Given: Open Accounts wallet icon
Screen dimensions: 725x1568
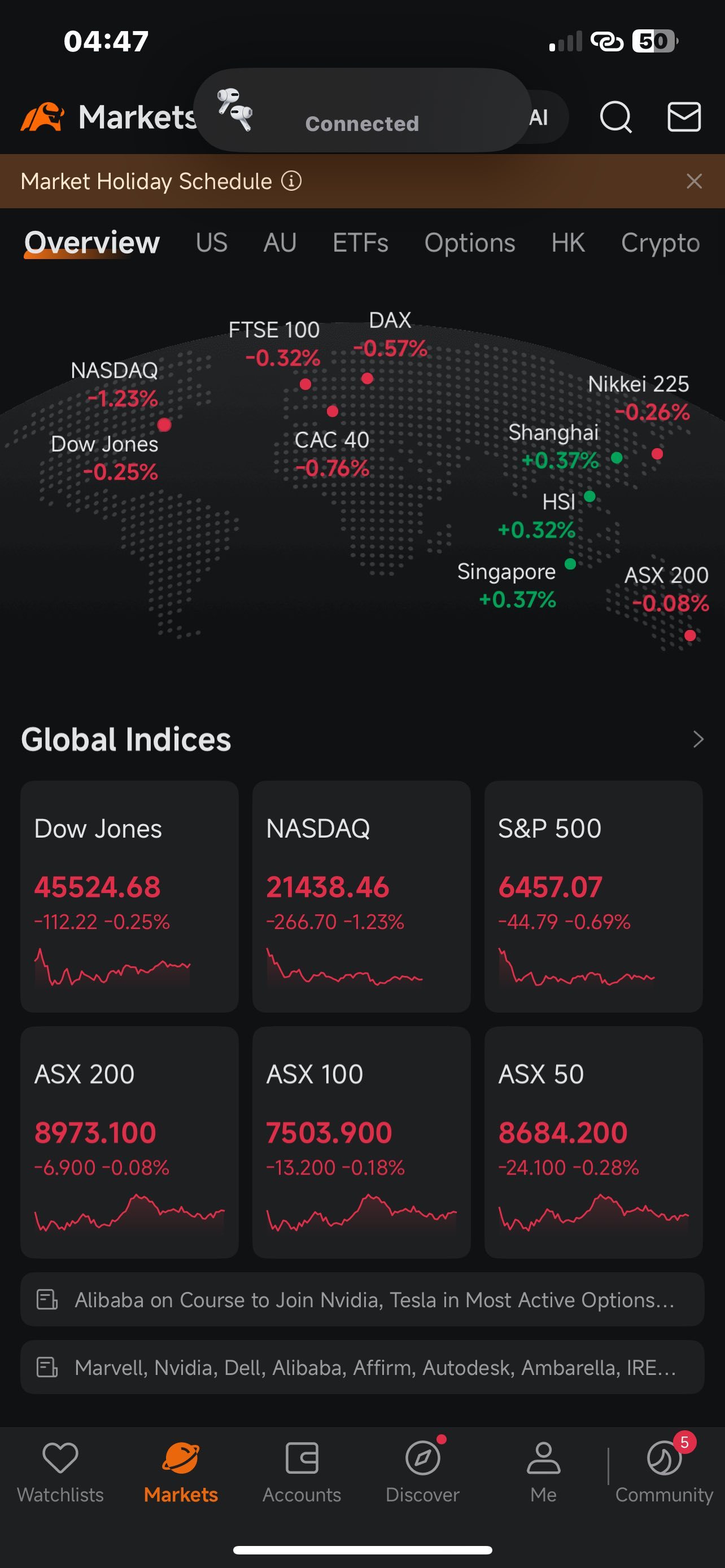Looking at the screenshot, I should coord(302,1458).
